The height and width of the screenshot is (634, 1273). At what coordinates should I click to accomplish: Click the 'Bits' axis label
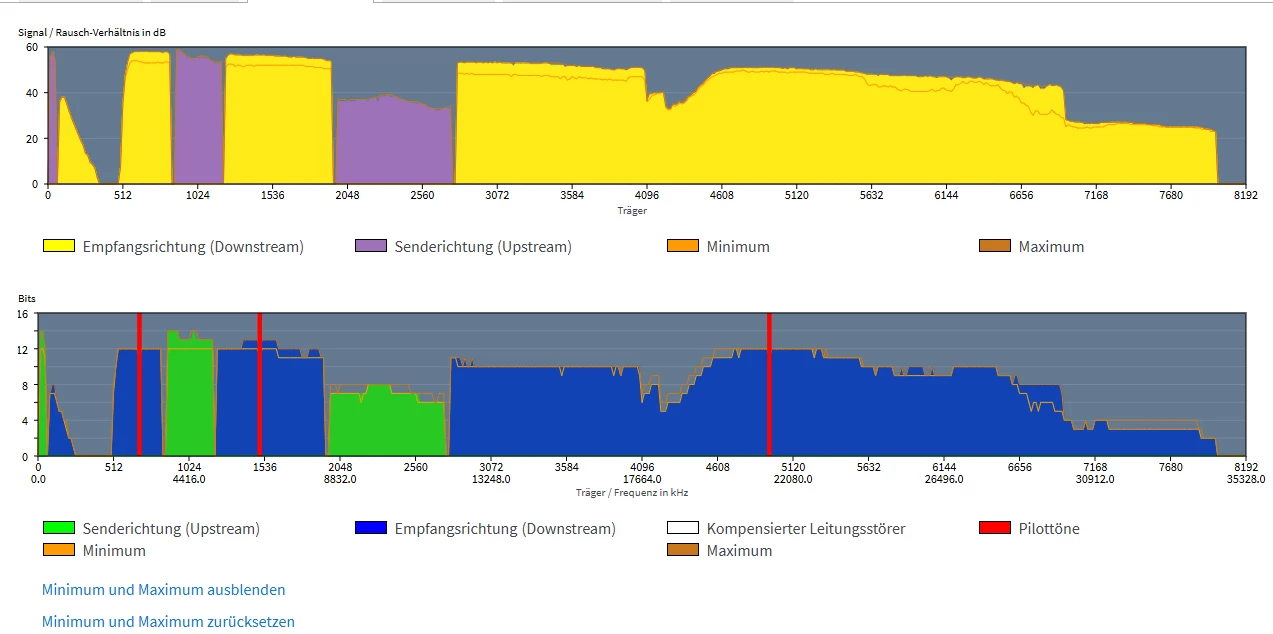coord(27,299)
